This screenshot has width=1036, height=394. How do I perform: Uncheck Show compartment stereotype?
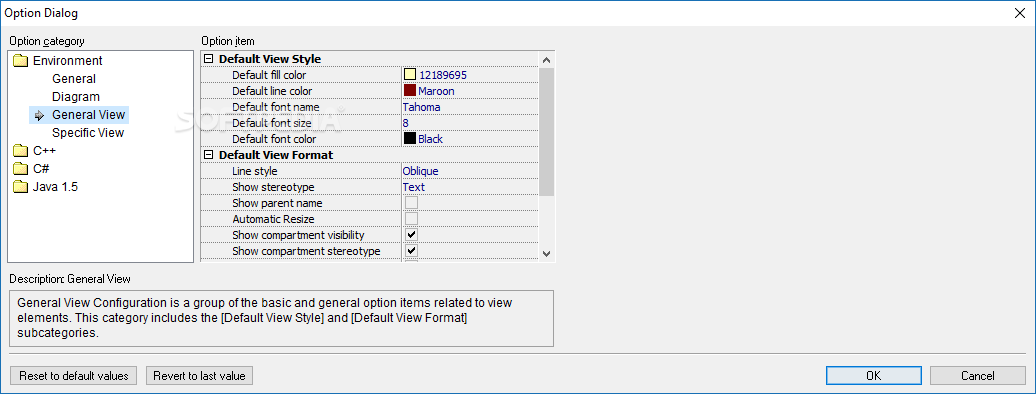click(x=411, y=251)
